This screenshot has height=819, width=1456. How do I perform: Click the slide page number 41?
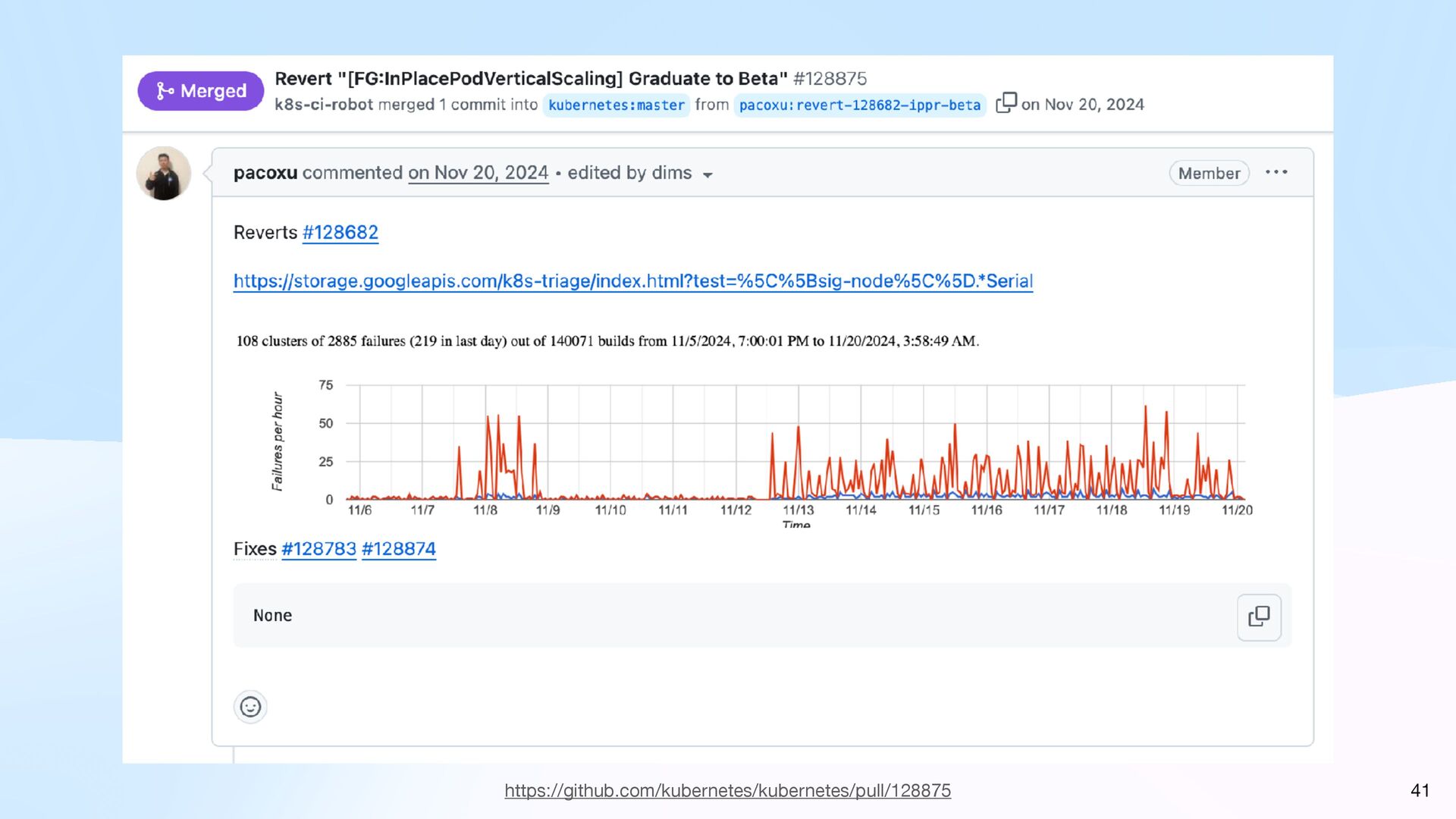[x=1420, y=790]
